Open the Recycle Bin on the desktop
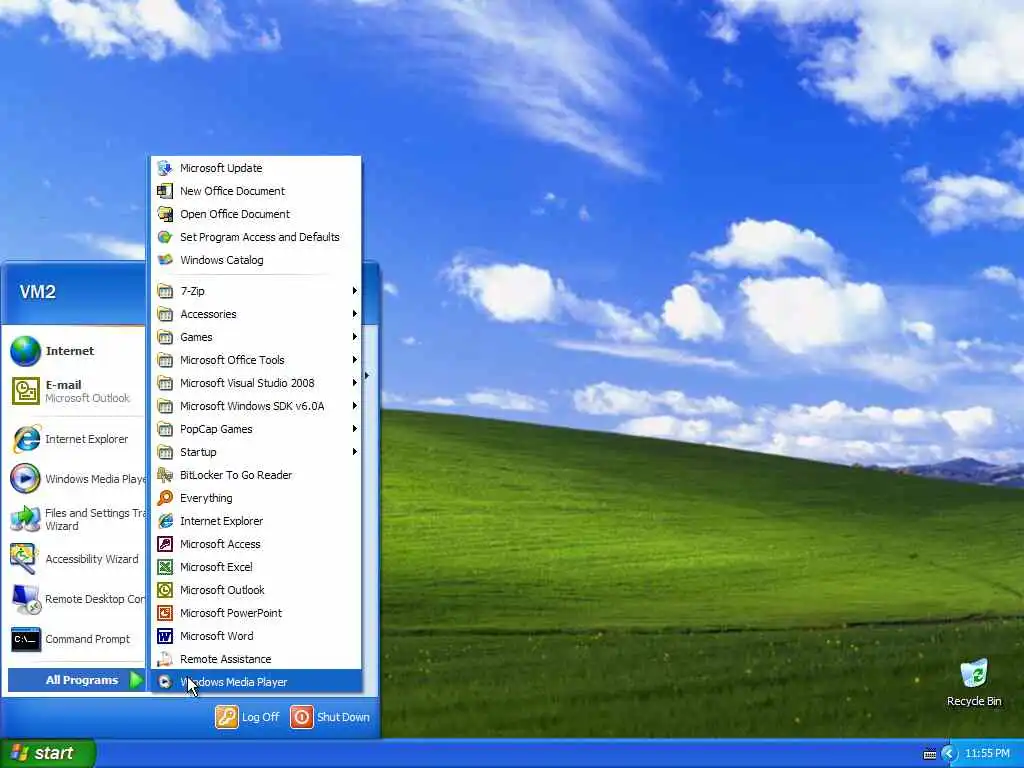1024x768 pixels. click(974, 682)
